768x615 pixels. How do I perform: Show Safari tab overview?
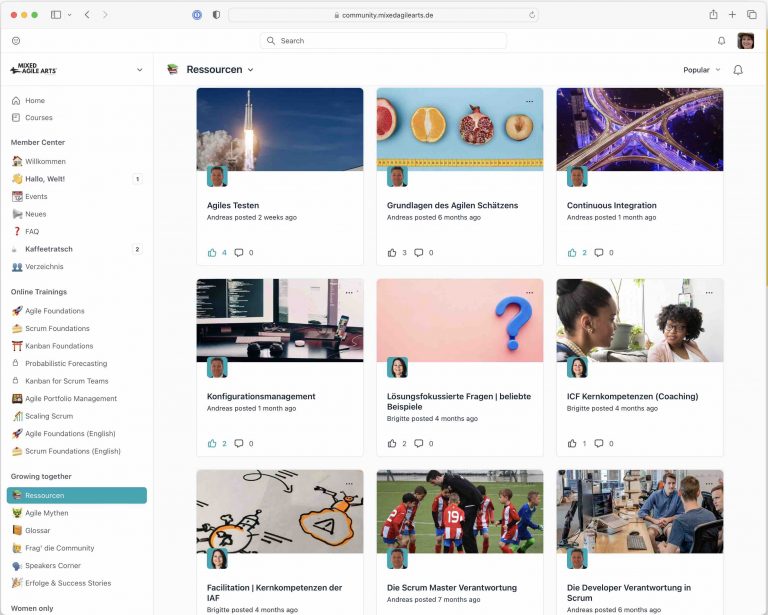click(x=751, y=15)
